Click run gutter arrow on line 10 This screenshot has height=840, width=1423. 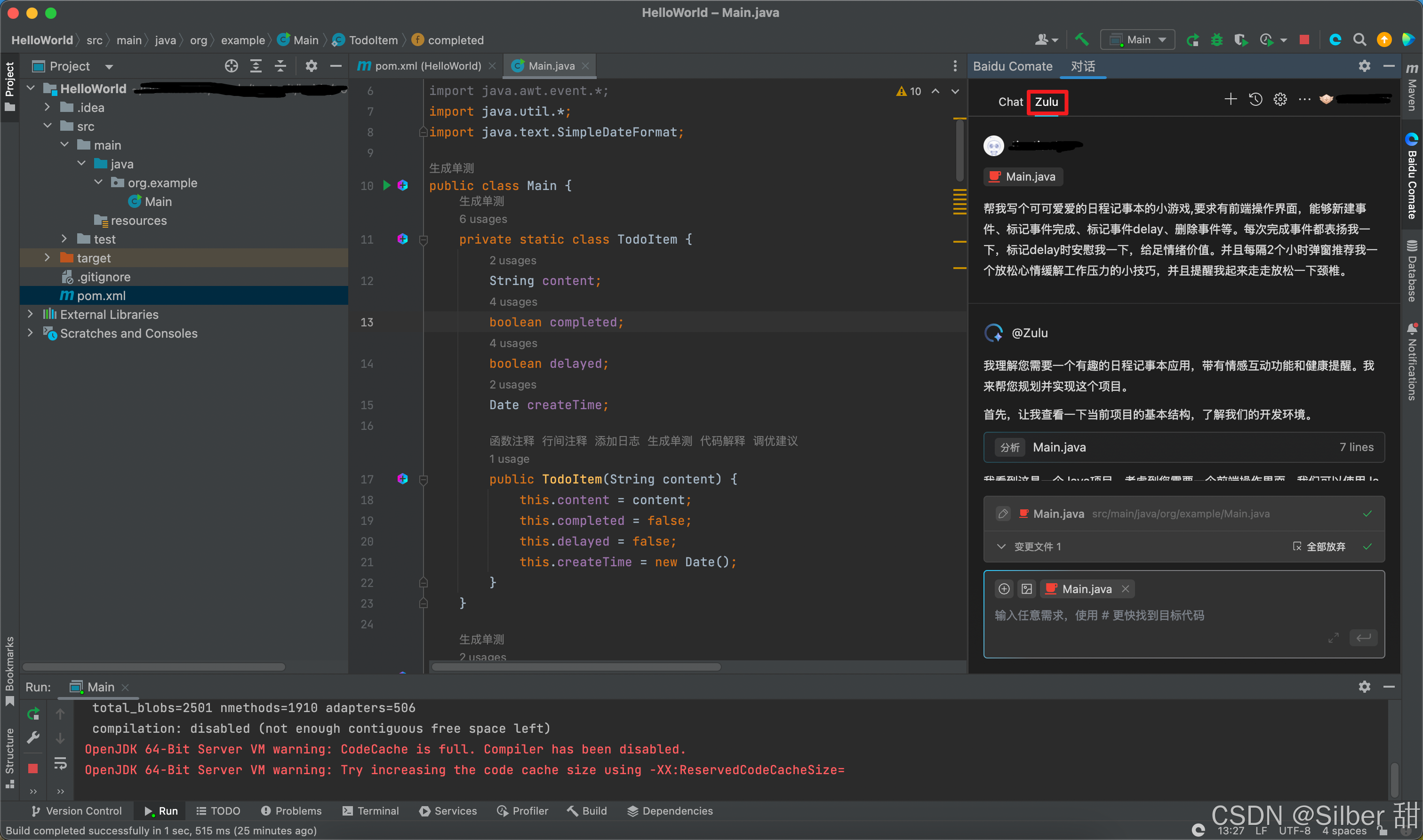[x=387, y=185]
